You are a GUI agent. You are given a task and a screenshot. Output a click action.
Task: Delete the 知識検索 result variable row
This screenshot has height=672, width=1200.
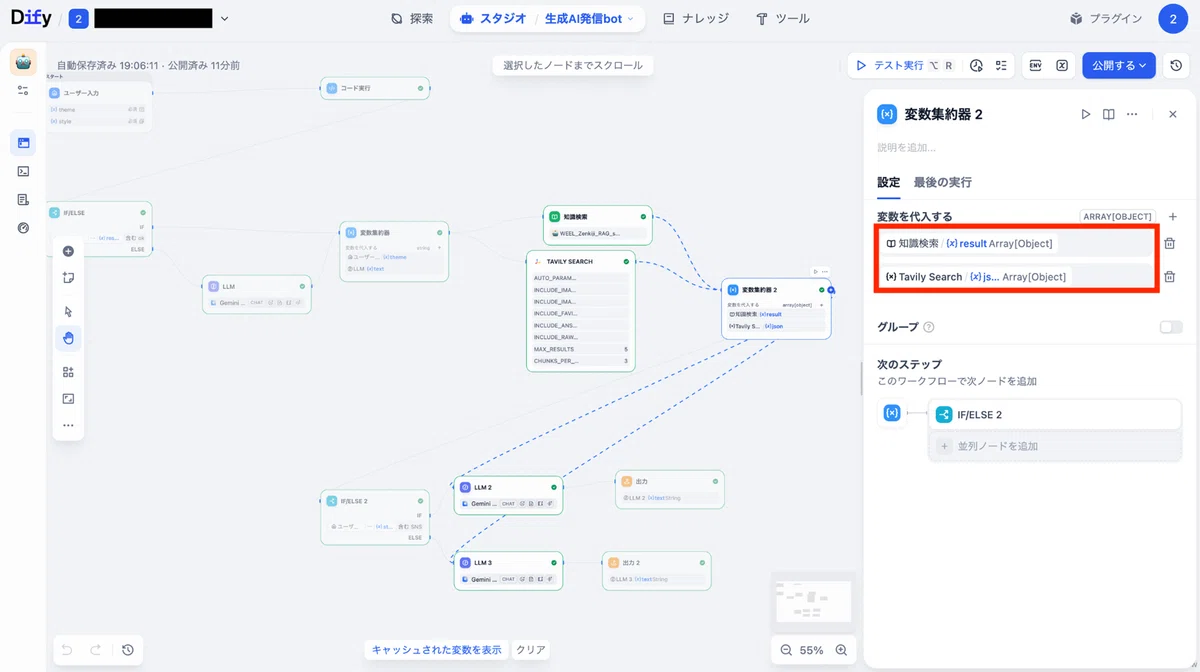coord(1170,243)
